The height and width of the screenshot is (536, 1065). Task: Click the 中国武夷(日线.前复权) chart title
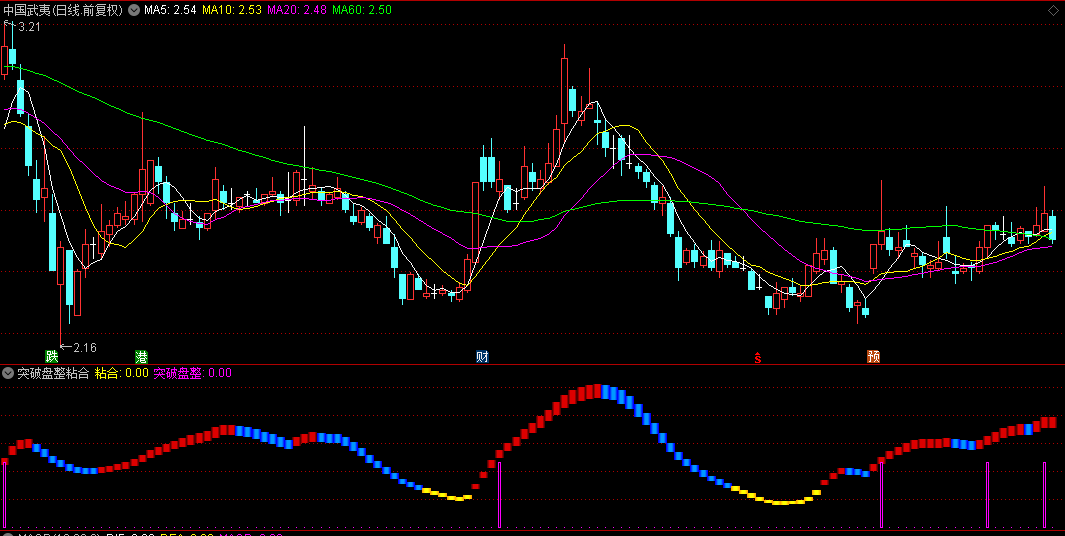(x=63, y=10)
